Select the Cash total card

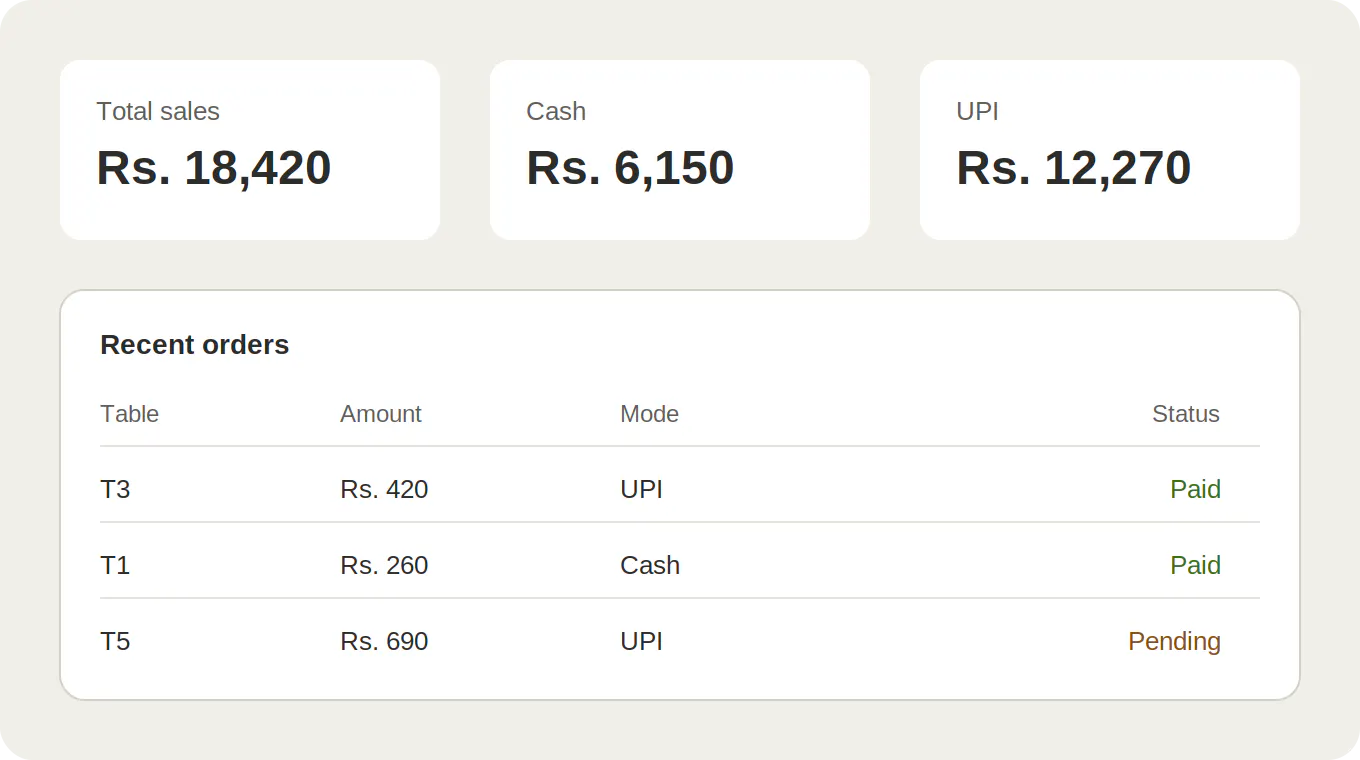coord(680,150)
